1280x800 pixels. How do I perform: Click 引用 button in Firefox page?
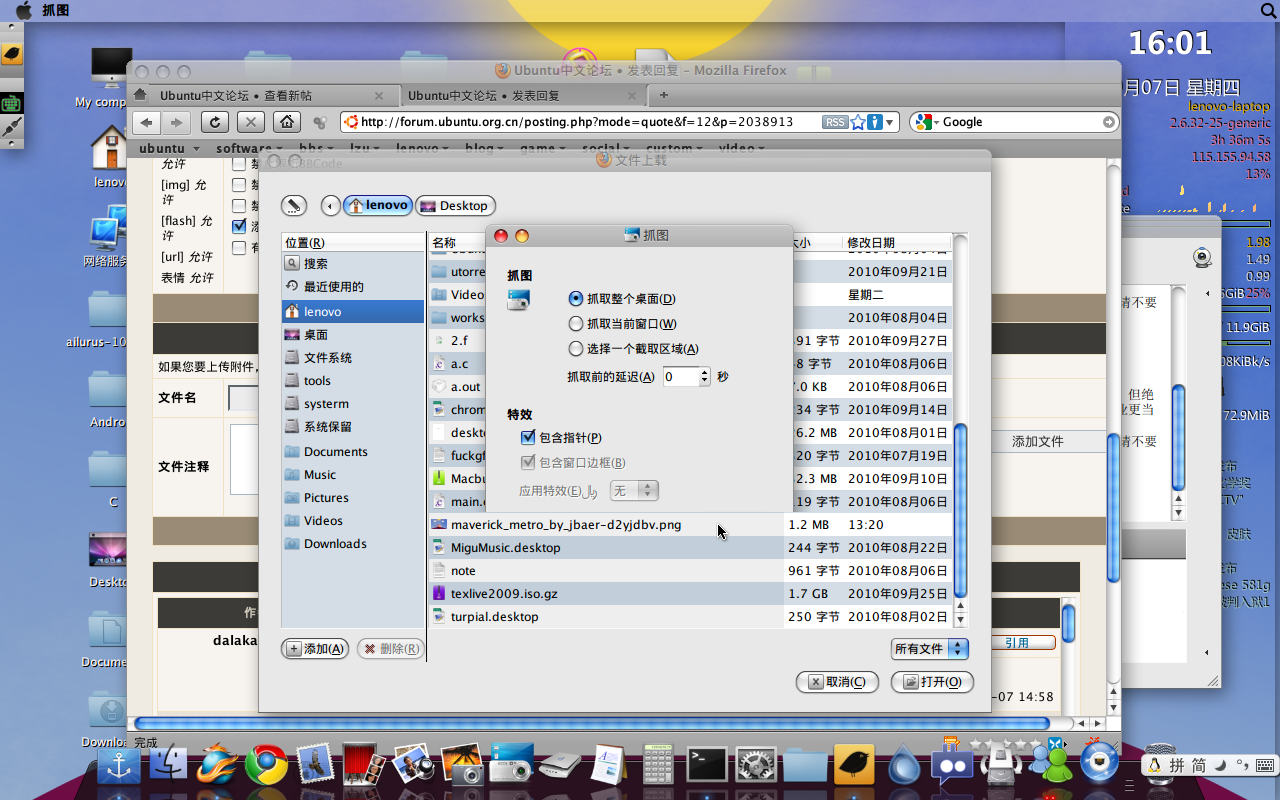1017,643
